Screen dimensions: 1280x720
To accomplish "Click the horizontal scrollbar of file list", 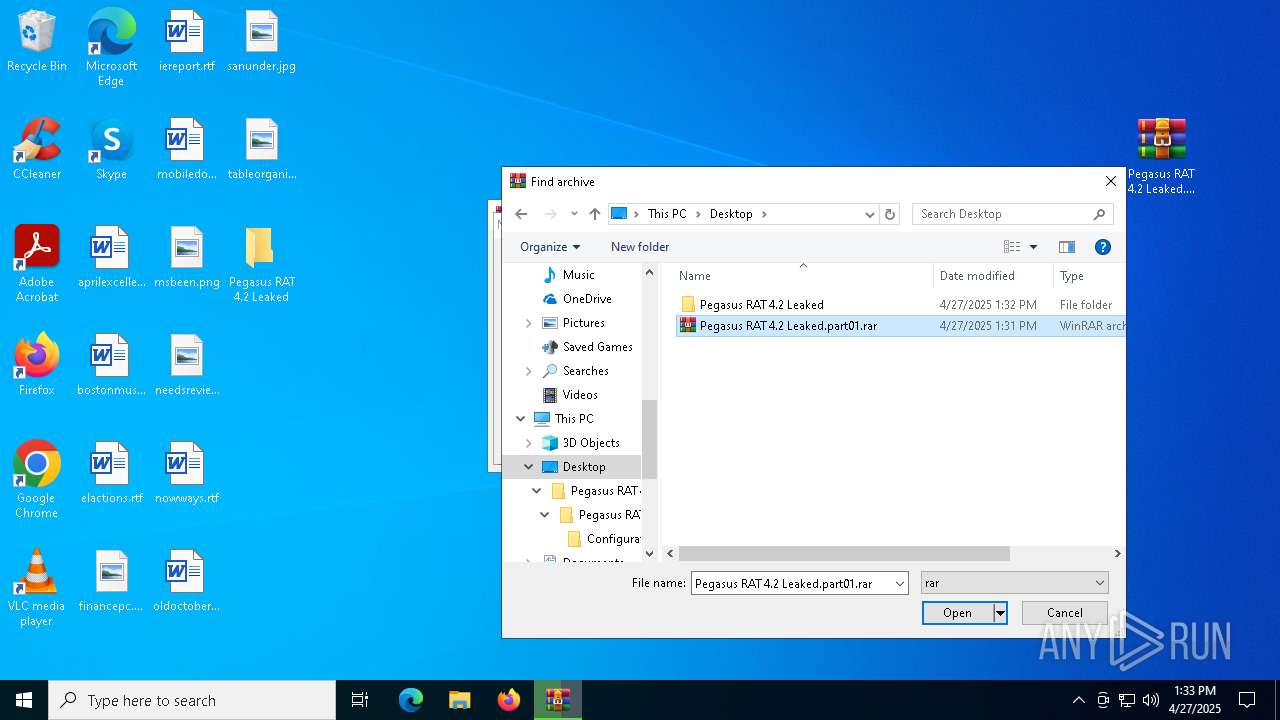I will coord(845,554).
